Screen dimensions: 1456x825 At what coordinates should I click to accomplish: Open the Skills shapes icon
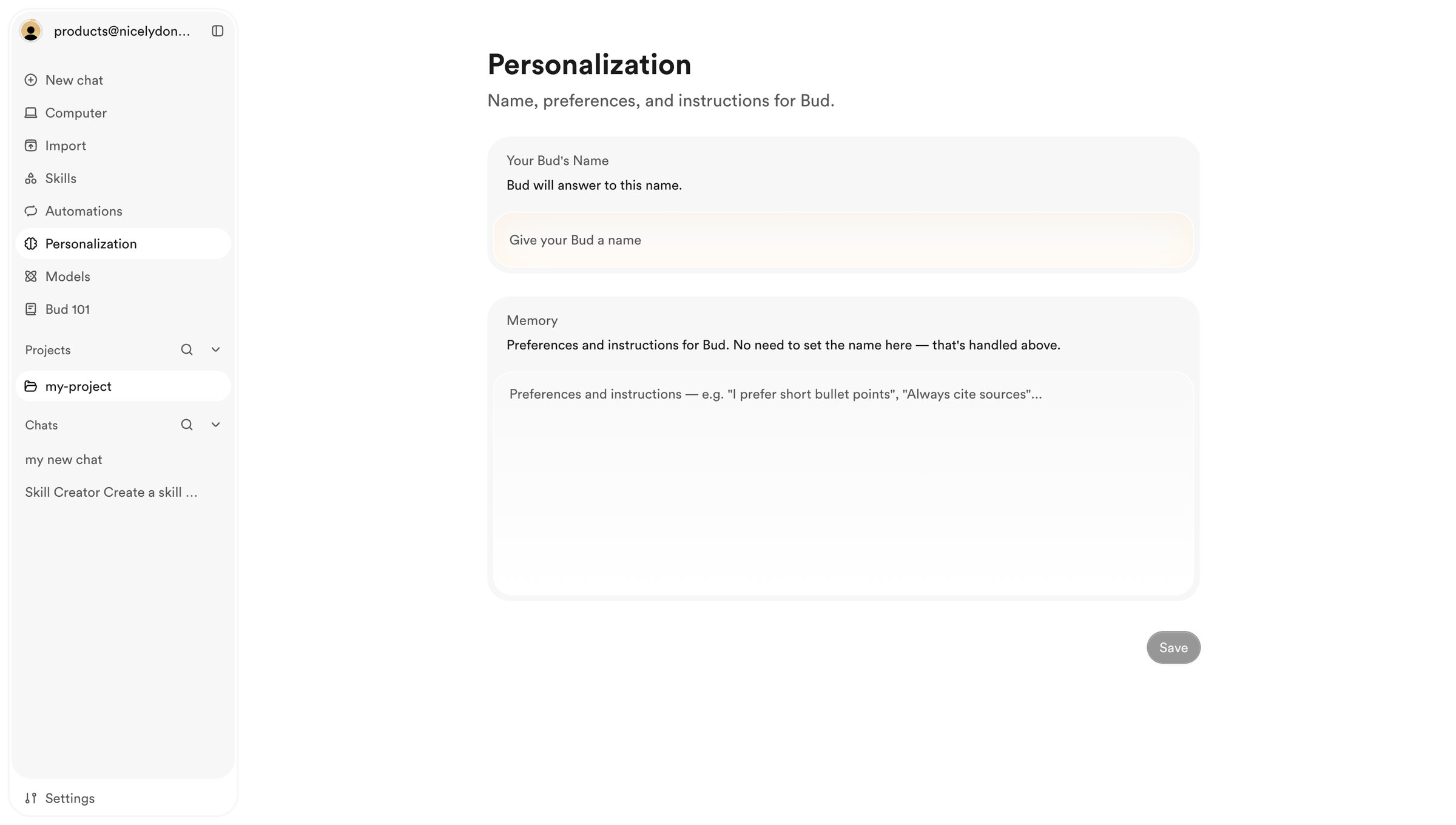(x=31, y=178)
